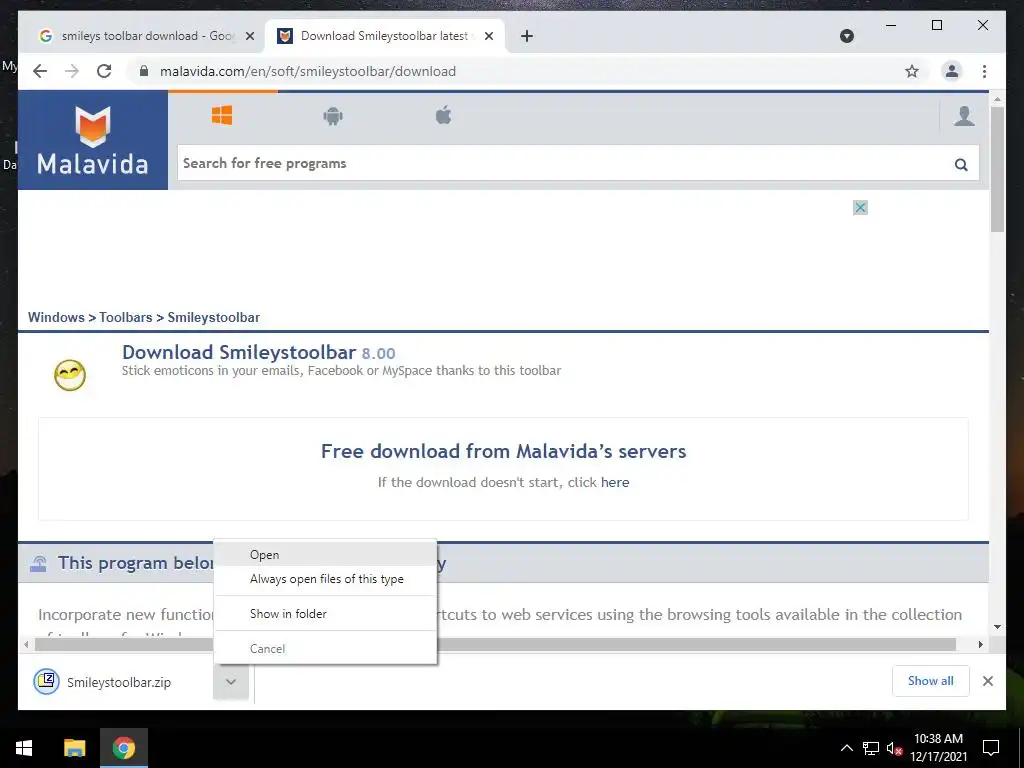
Task: Open File Explorer from taskbar
Action: [74, 748]
